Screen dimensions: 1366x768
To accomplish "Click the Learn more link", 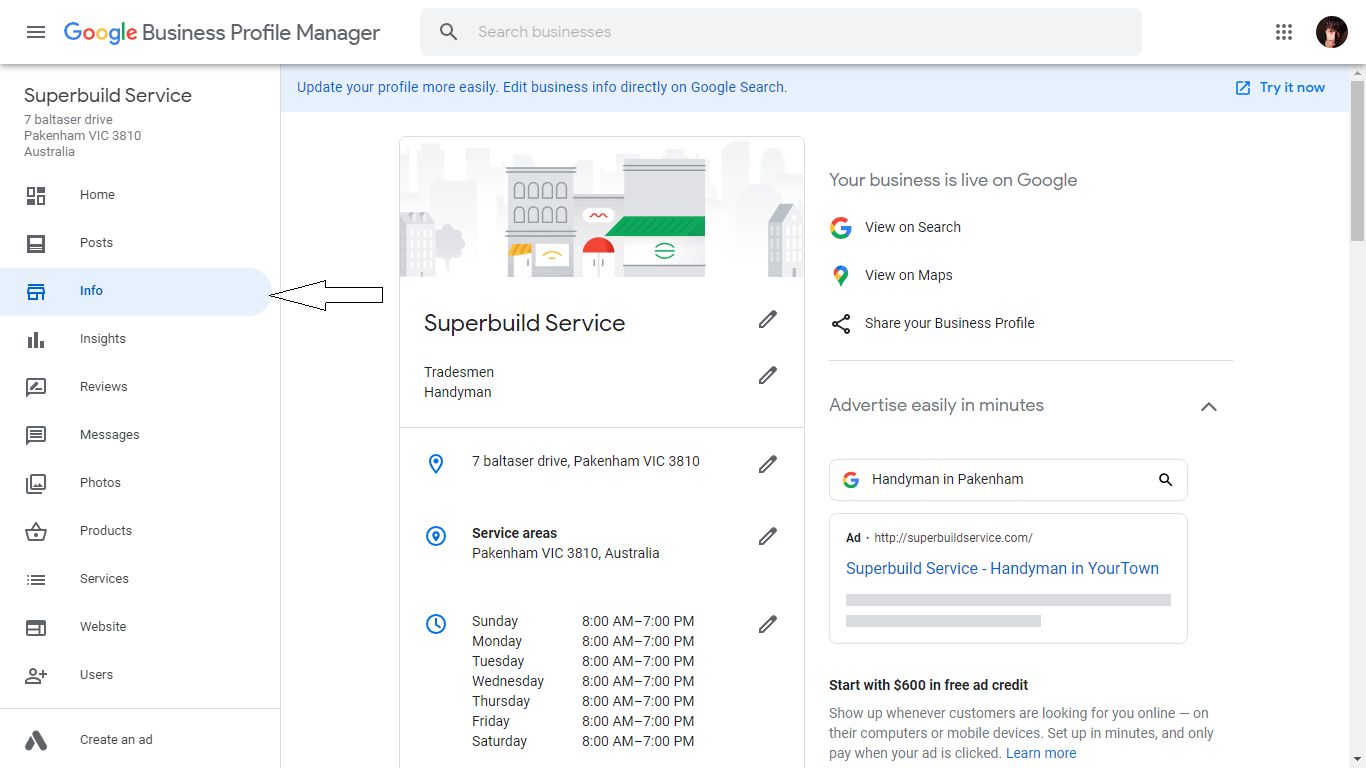I will click(1041, 753).
